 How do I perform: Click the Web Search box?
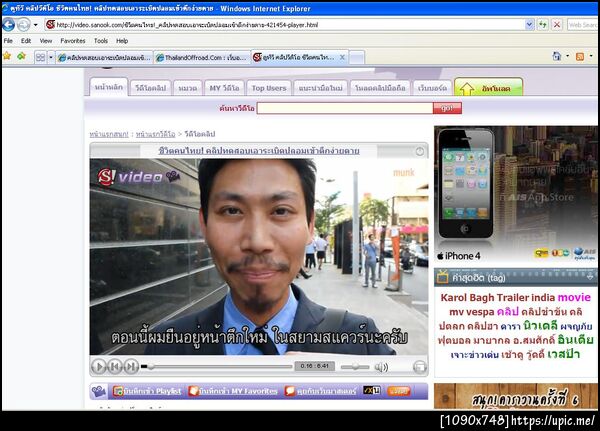pos(582,25)
